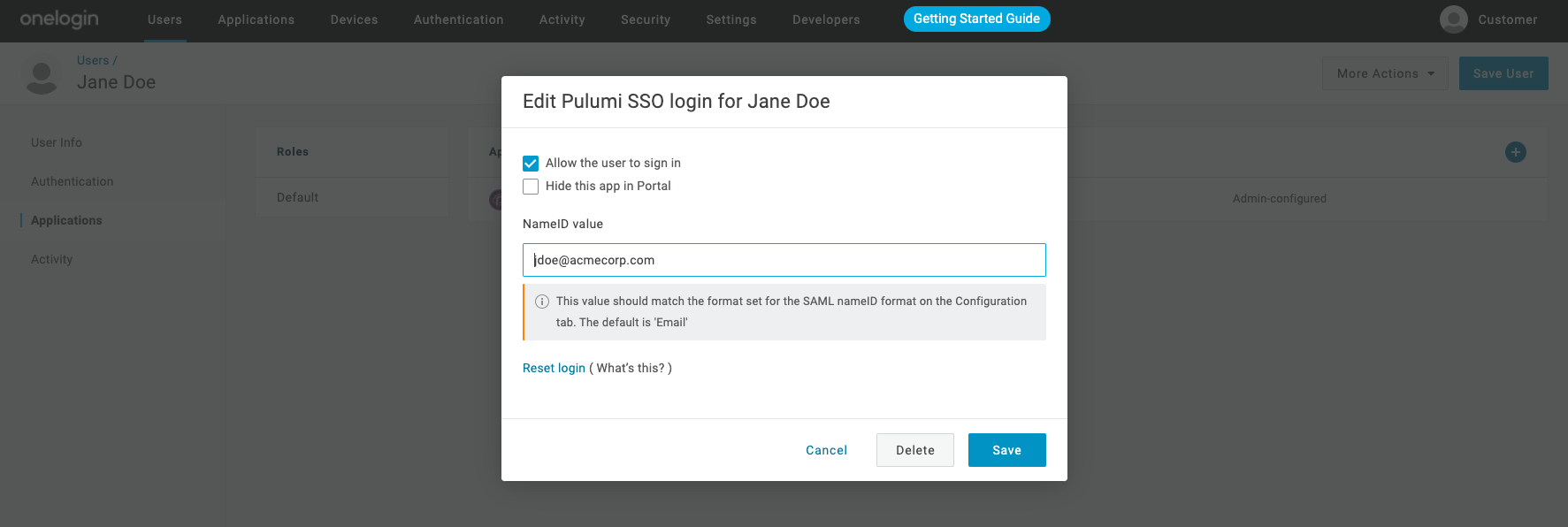Click the Default role row

(352, 197)
